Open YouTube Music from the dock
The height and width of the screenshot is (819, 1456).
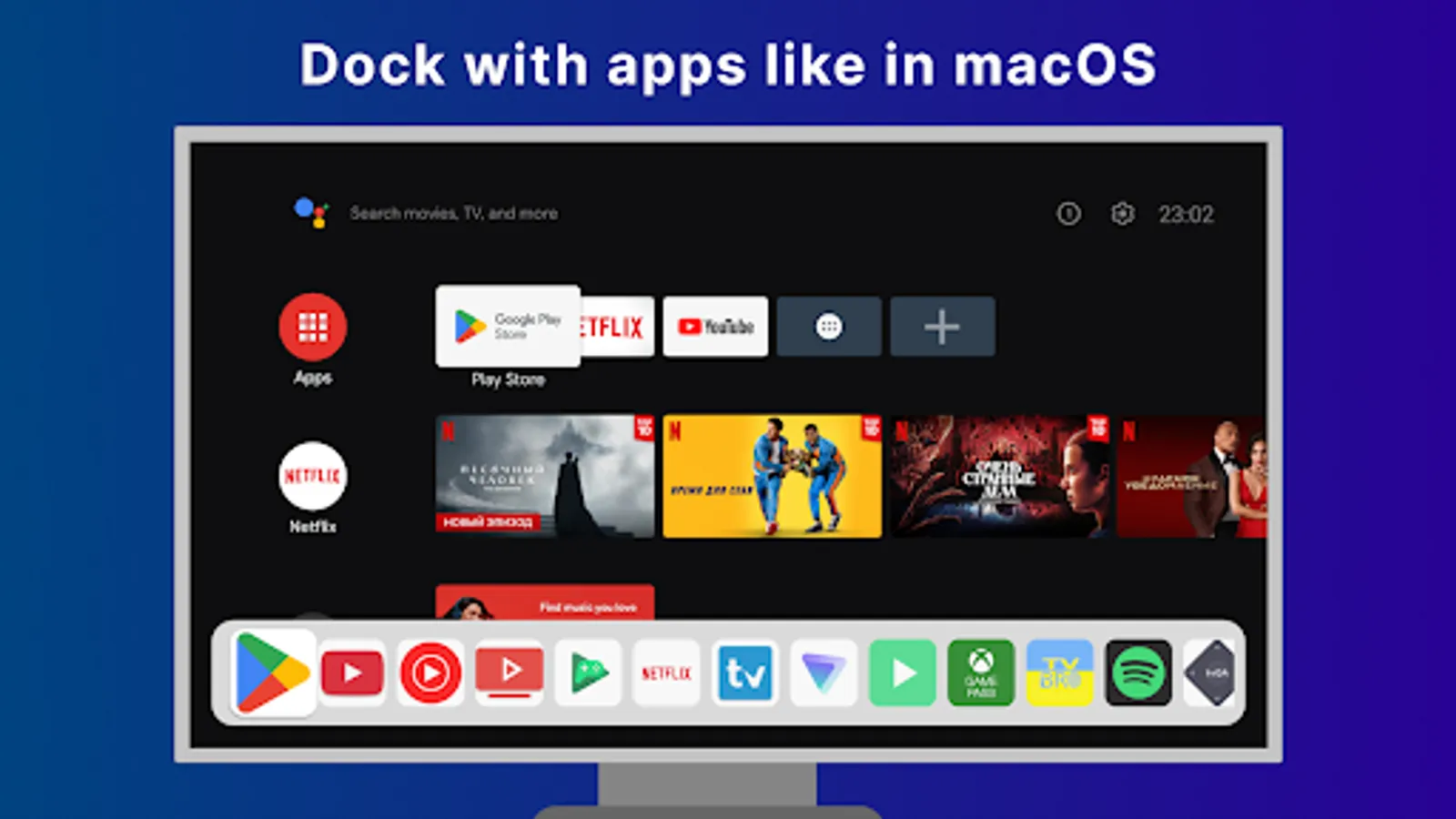click(430, 673)
